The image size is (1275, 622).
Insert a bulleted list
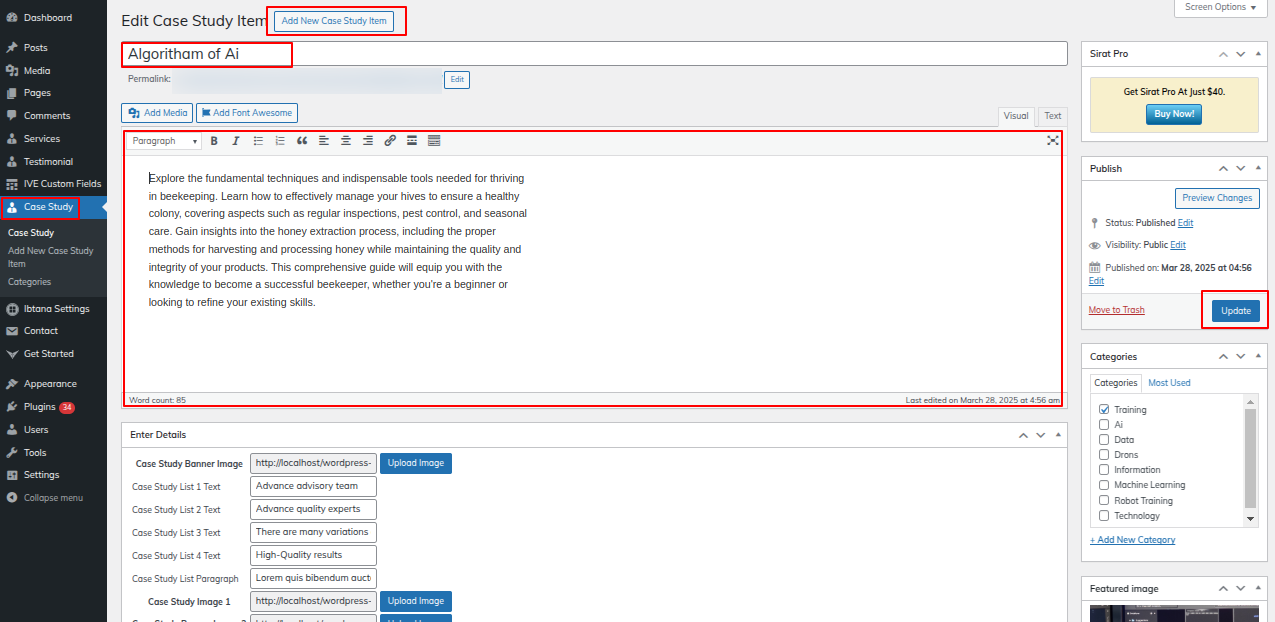pyautogui.click(x=258, y=141)
